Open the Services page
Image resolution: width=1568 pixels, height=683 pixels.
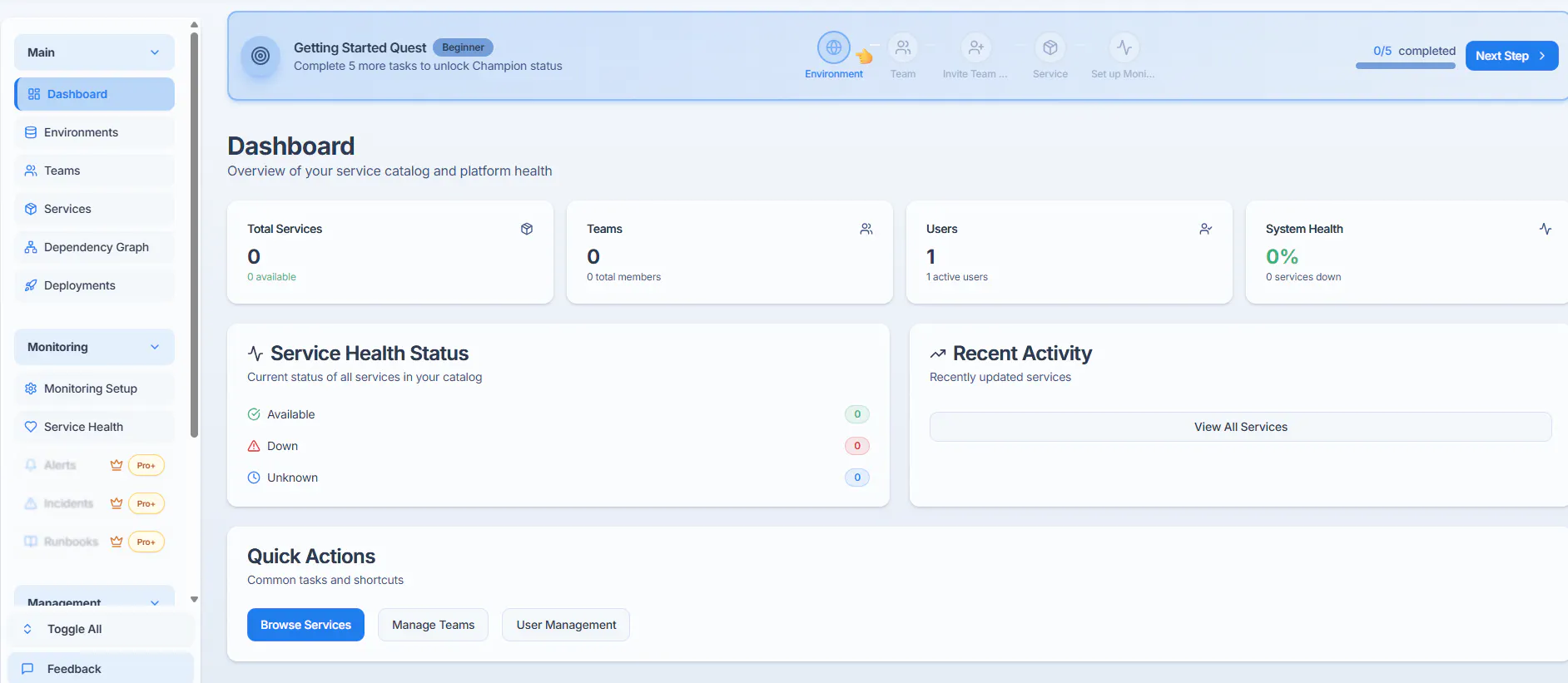coord(94,209)
